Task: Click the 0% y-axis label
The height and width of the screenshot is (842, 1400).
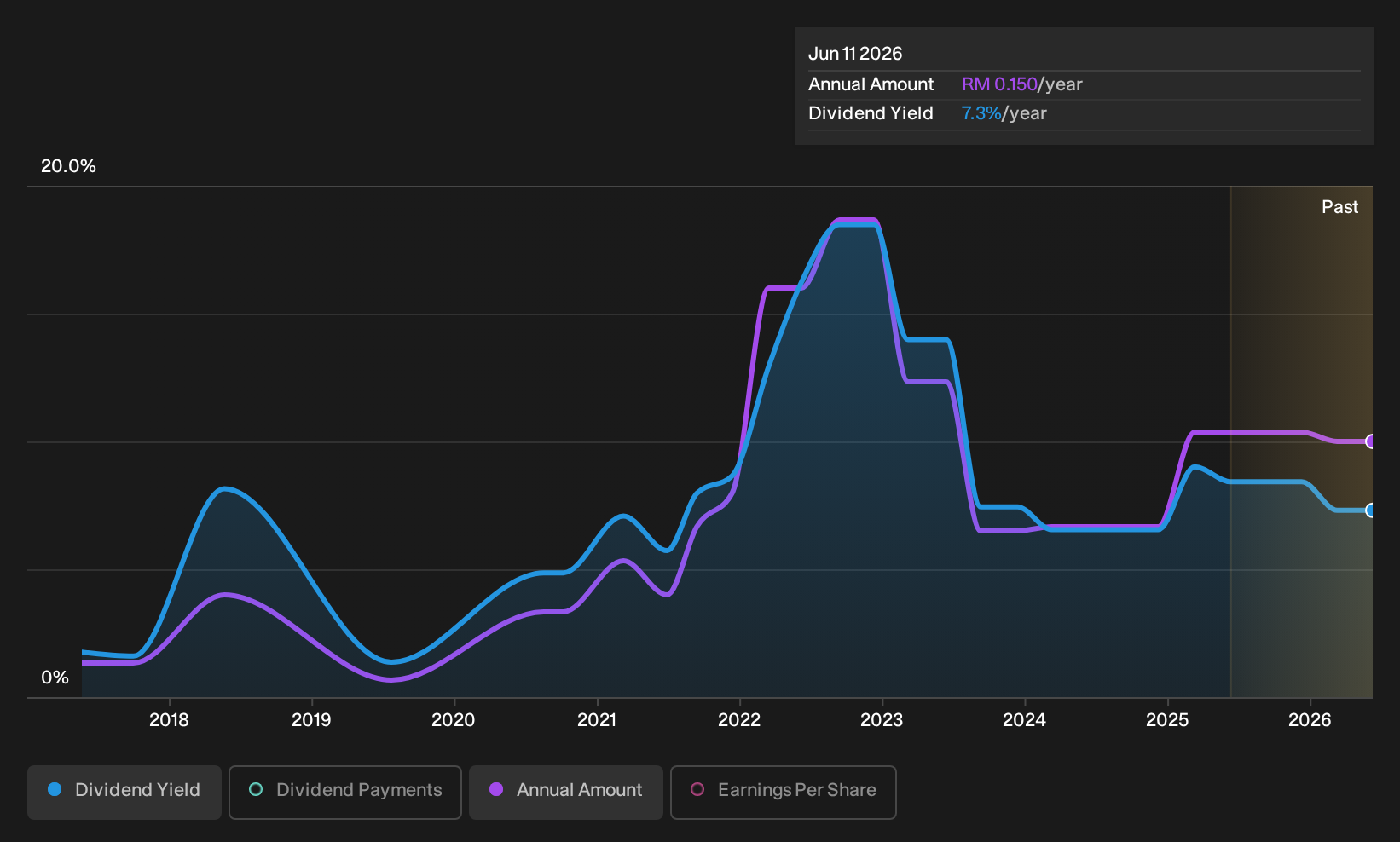Action: coord(55,678)
